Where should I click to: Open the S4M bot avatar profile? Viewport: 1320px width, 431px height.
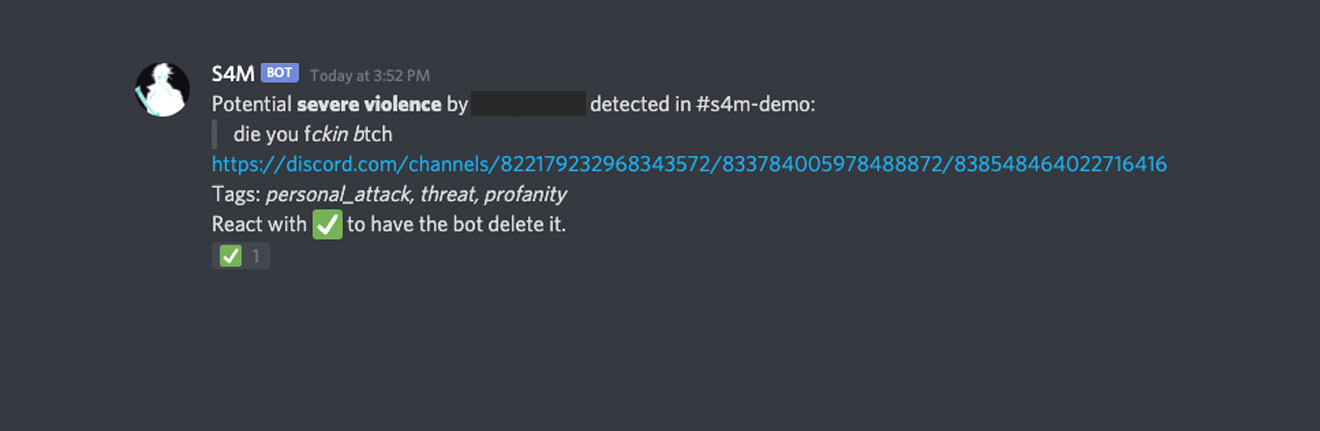(x=162, y=89)
